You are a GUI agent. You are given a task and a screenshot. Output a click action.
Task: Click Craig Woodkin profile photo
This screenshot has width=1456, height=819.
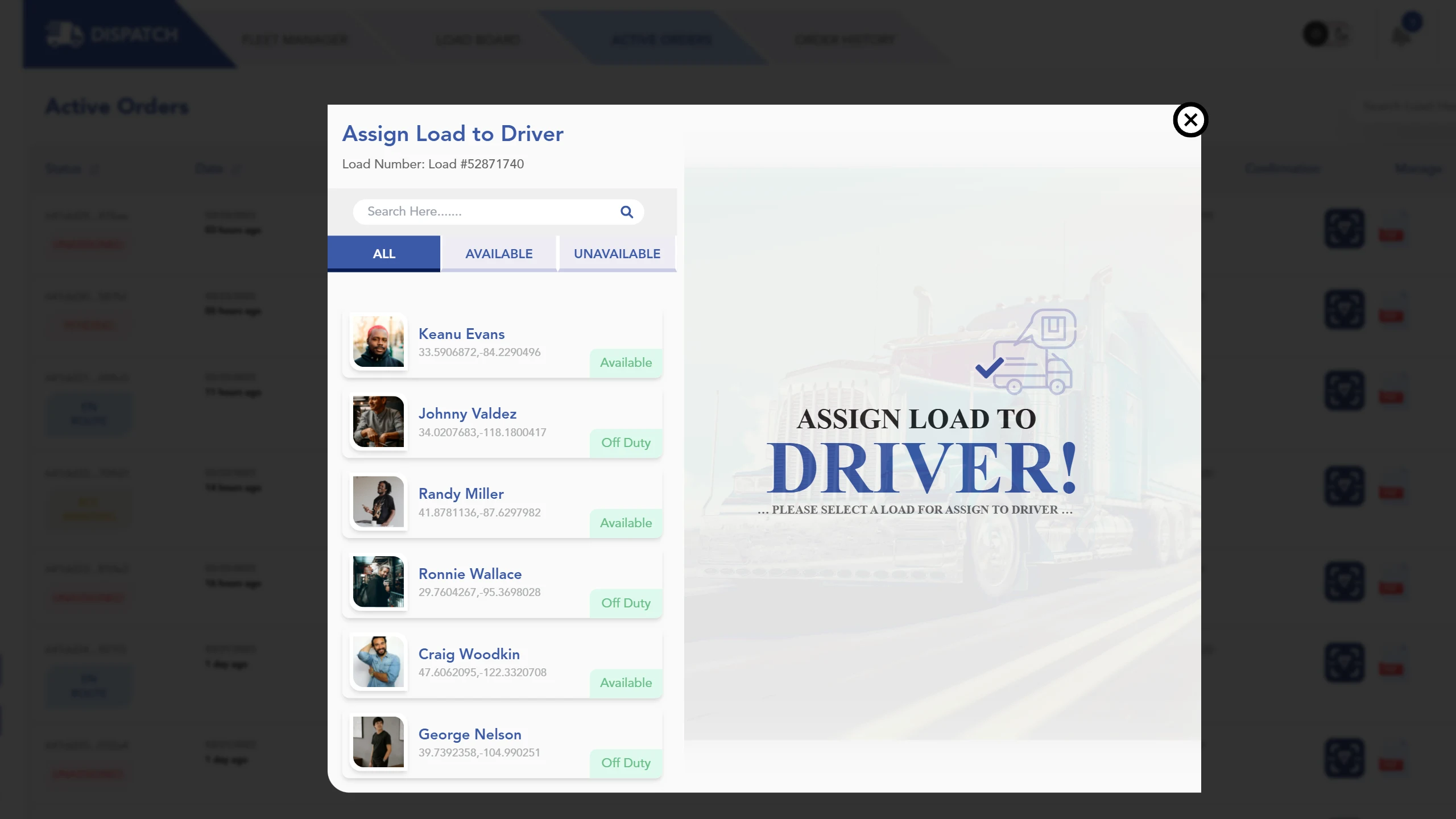click(x=378, y=662)
